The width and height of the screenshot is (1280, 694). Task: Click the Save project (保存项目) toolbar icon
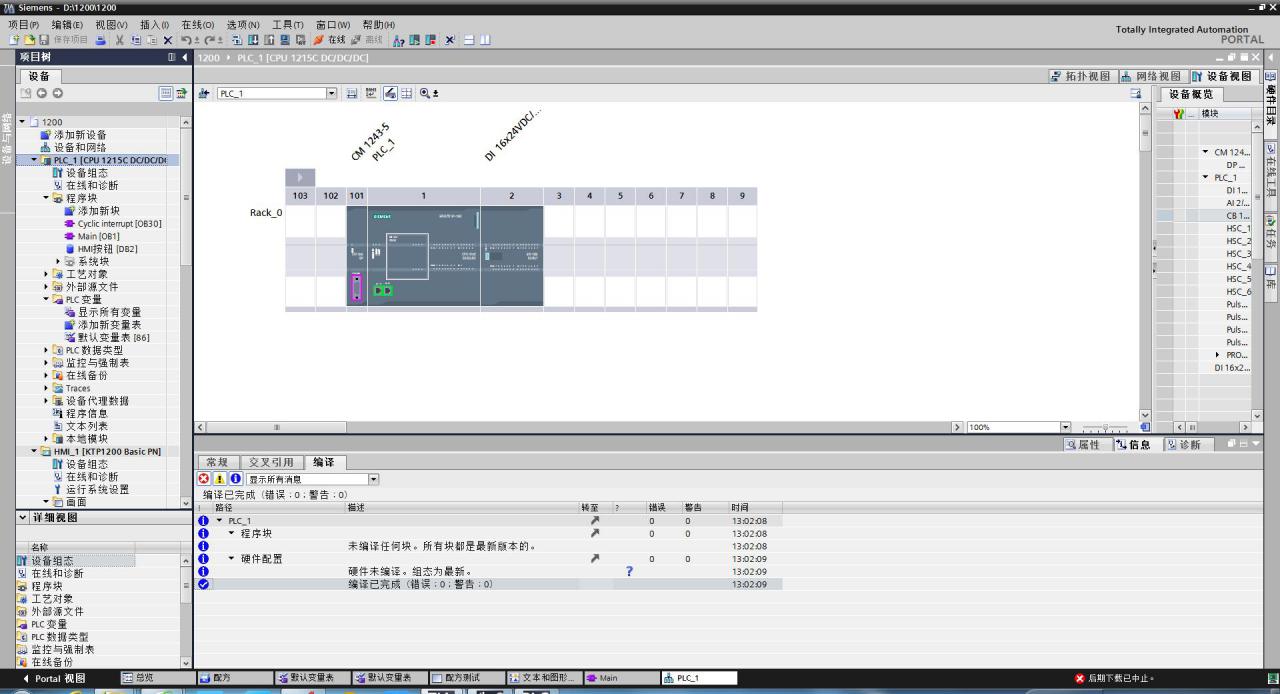44,40
